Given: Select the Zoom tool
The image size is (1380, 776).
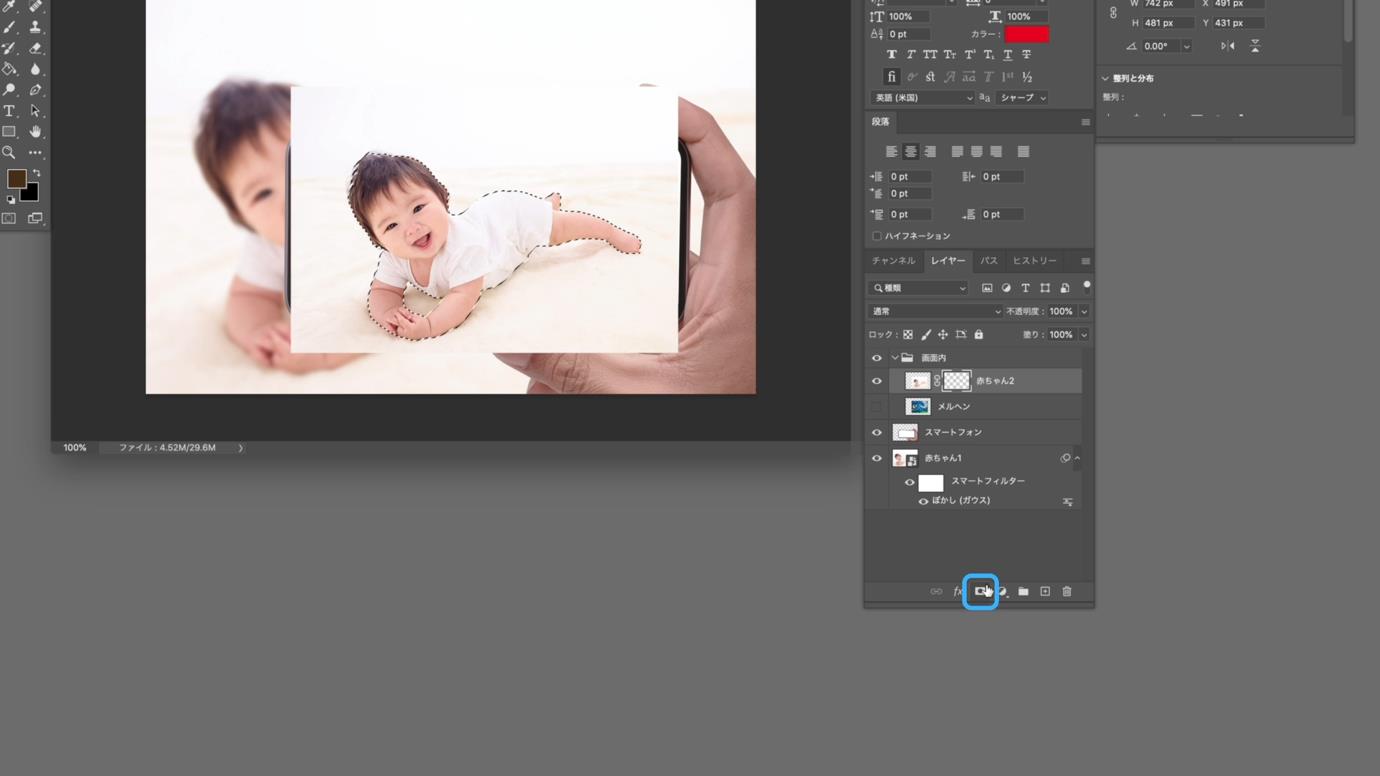Looking at the screenshot, I should (9, 153).
